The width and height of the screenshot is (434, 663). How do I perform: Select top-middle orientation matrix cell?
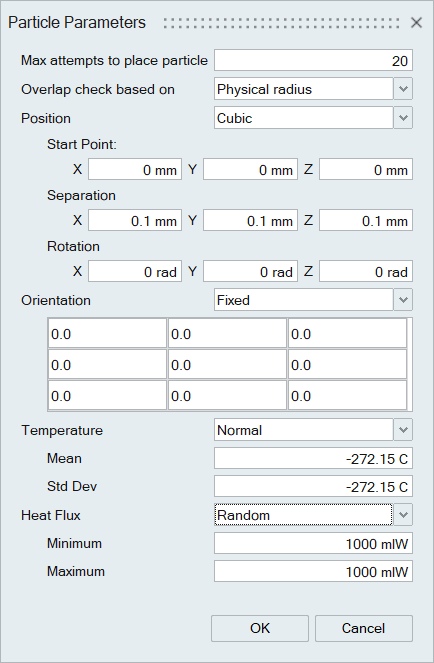pos(228,334)
